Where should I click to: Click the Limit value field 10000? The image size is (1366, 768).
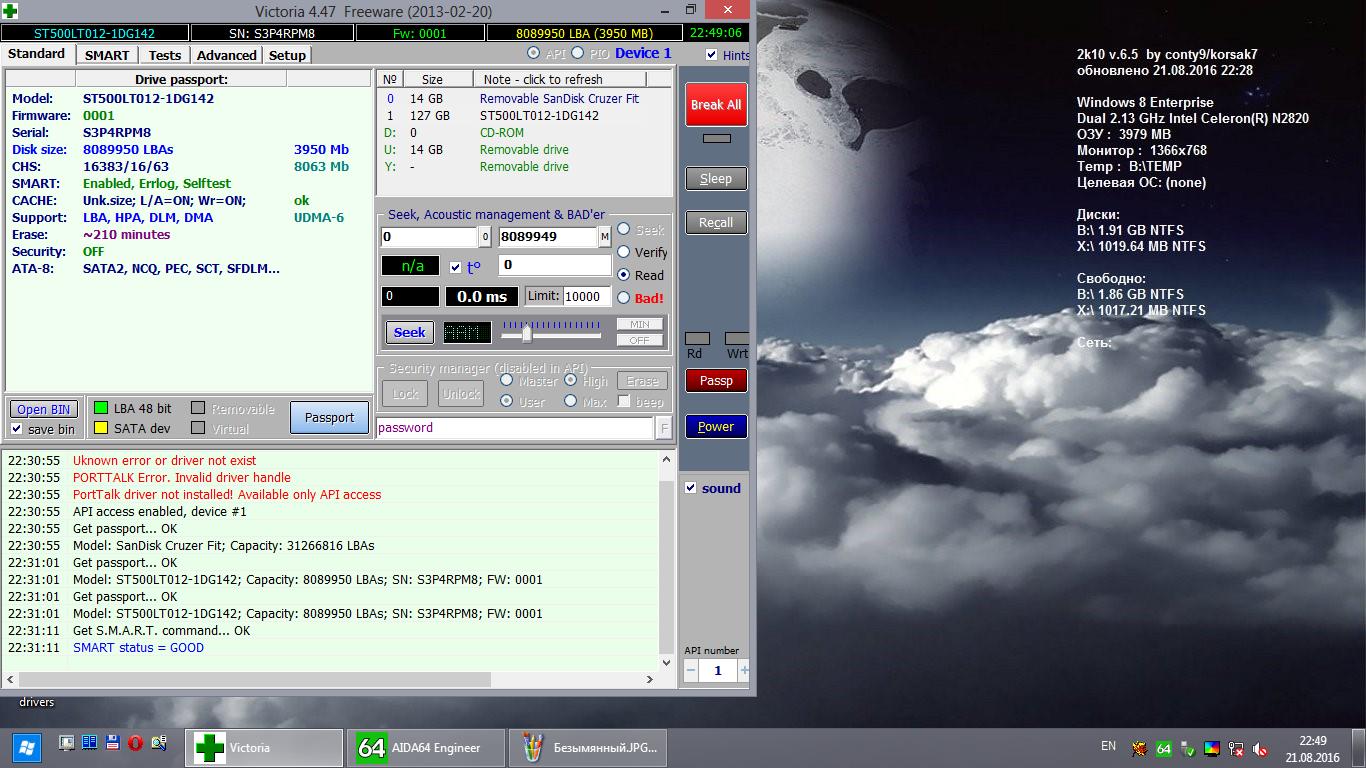pyautogui.click(x=587, y=296)
